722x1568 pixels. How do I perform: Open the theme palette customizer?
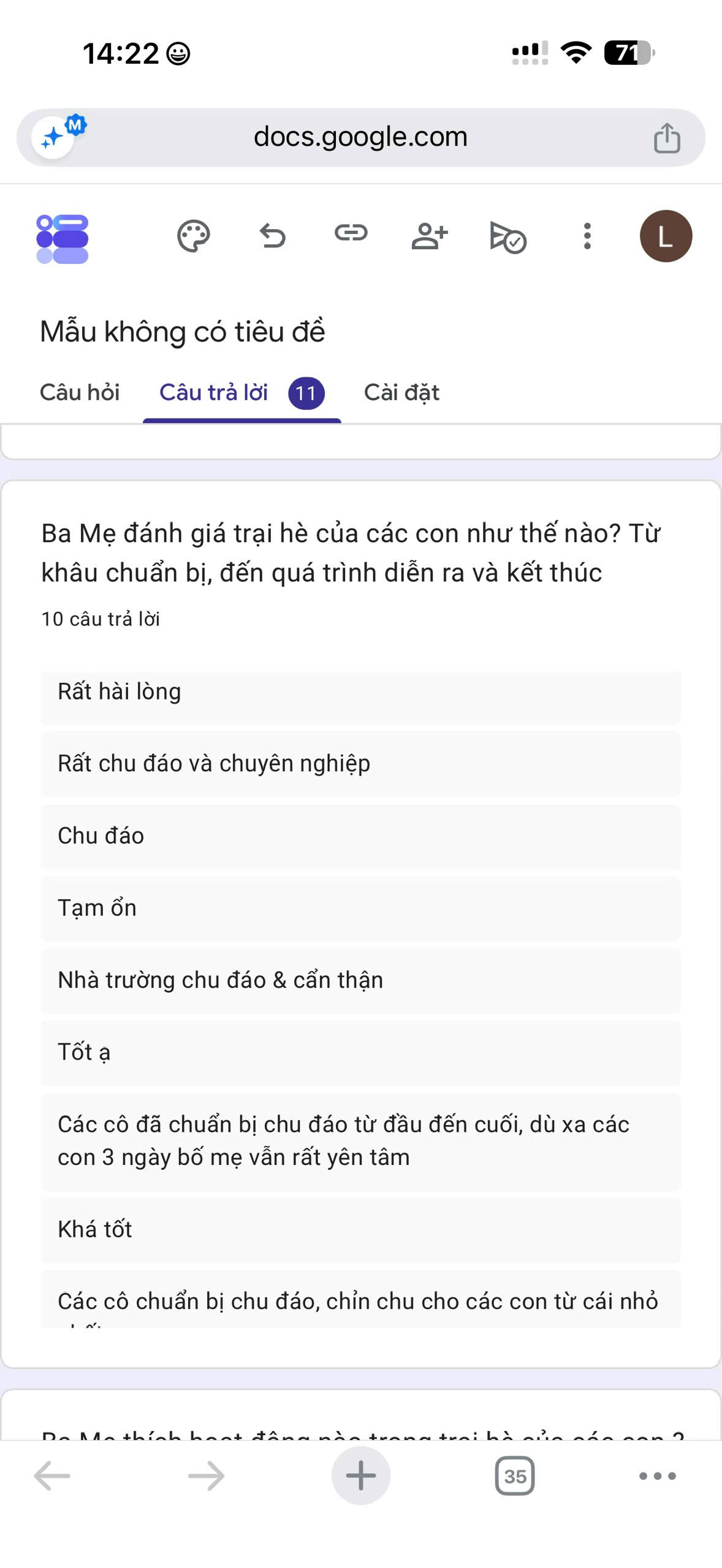point(194,236)
